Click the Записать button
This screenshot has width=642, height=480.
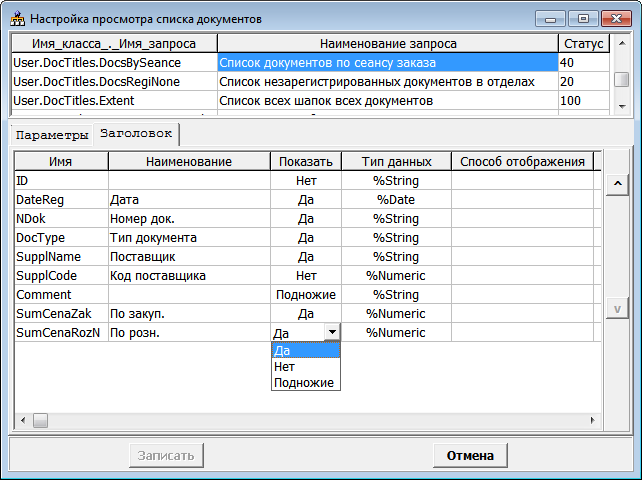pos(165,455)
